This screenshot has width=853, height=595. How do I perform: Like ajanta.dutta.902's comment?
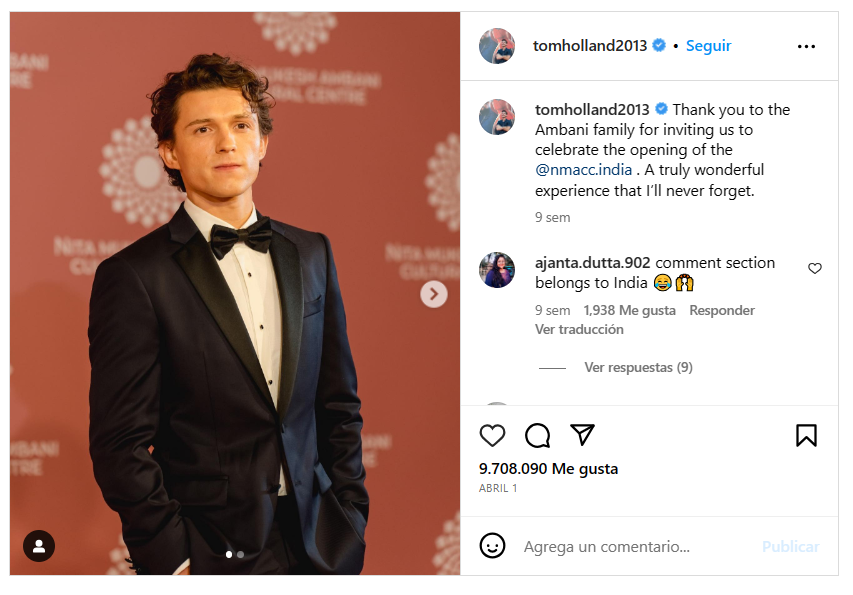pos(815,268)
